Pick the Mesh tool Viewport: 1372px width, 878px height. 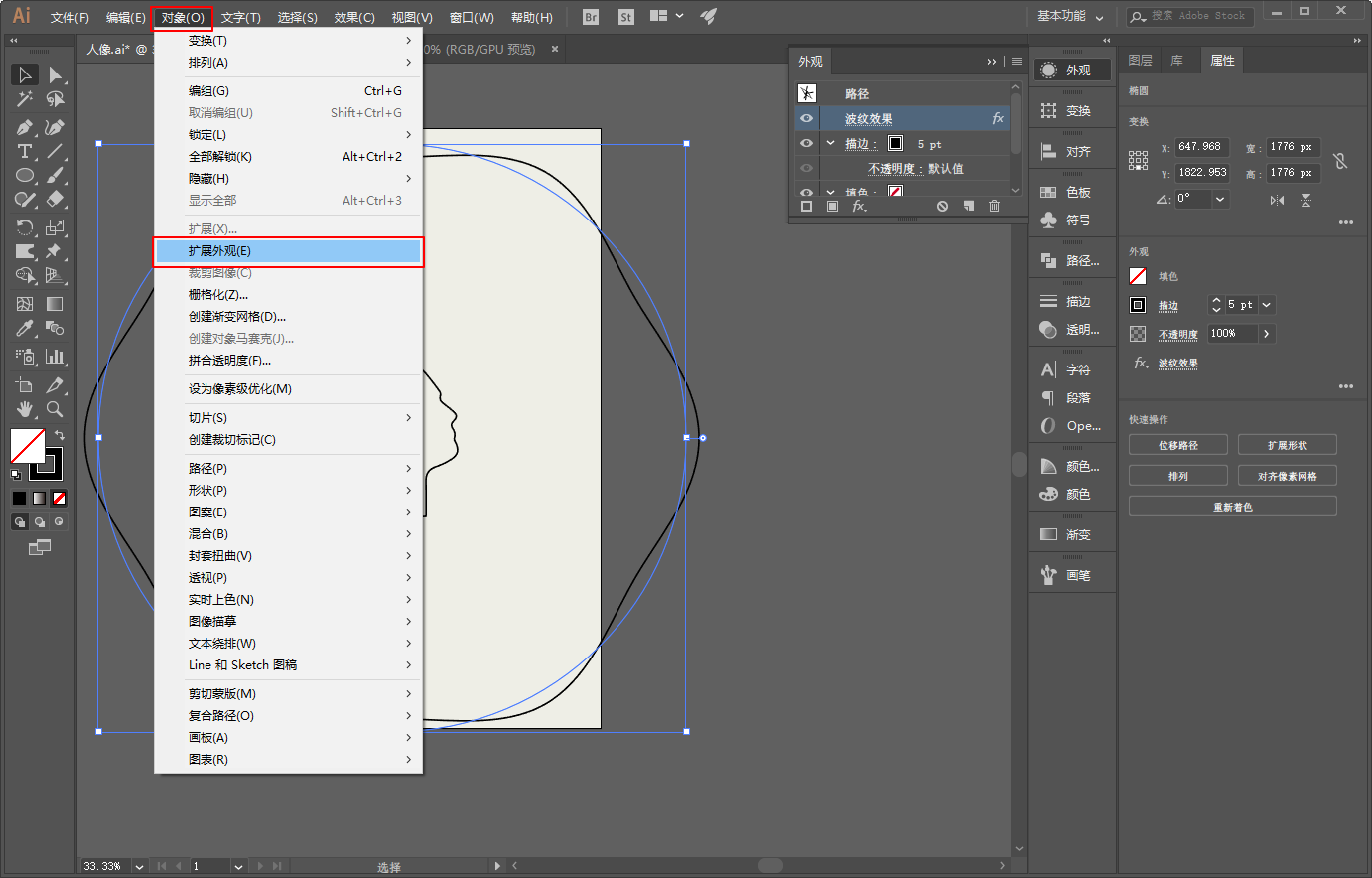25,304
